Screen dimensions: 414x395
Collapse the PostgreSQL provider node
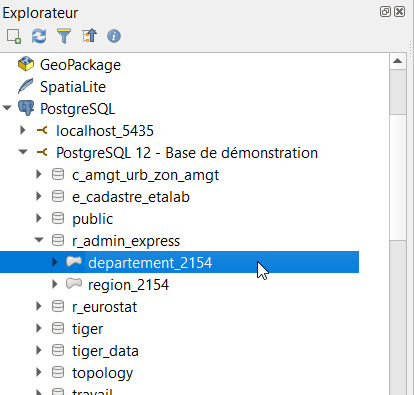(7, 108)
